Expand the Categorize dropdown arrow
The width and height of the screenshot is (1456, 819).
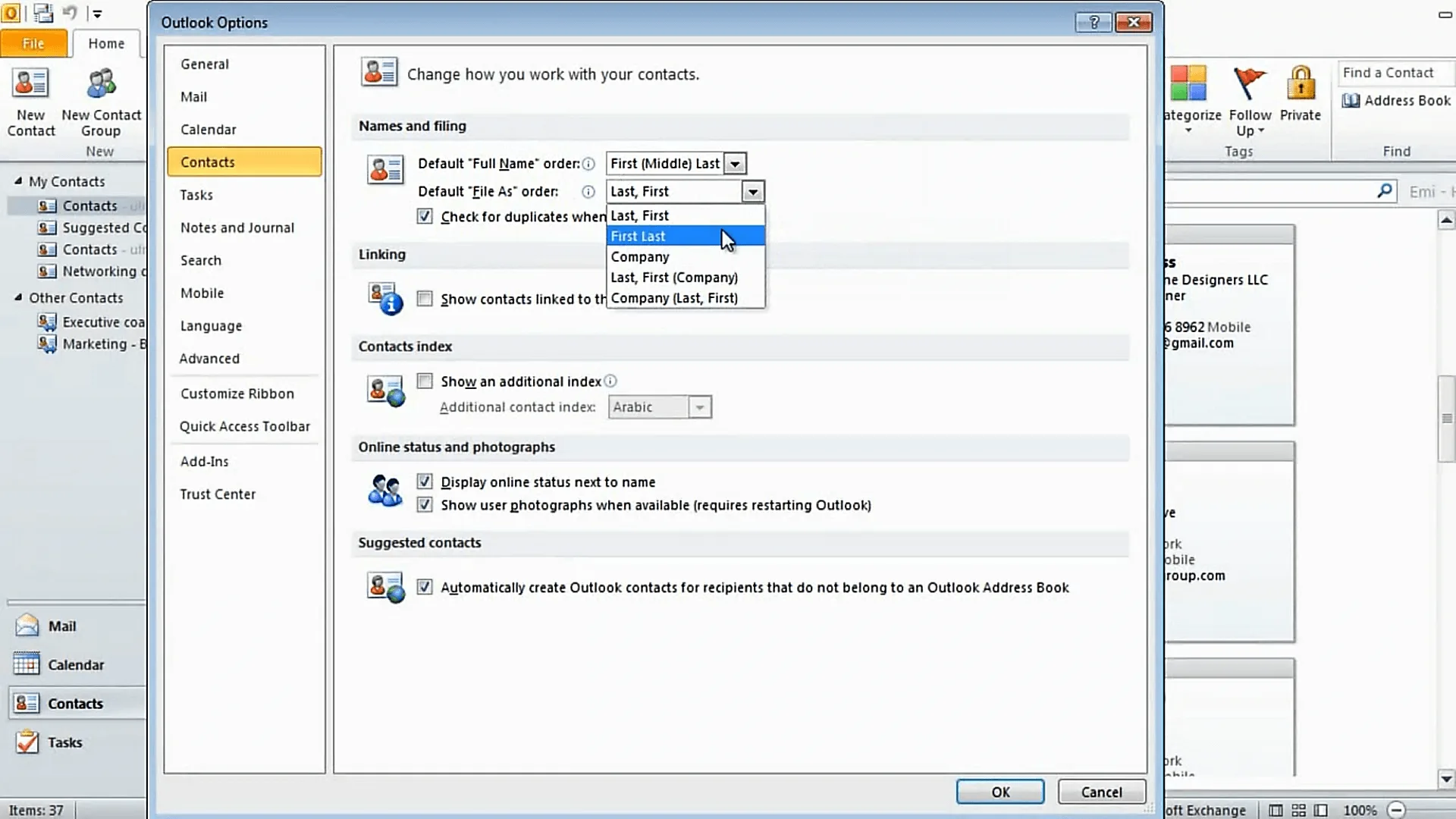tap(1188, 131)
